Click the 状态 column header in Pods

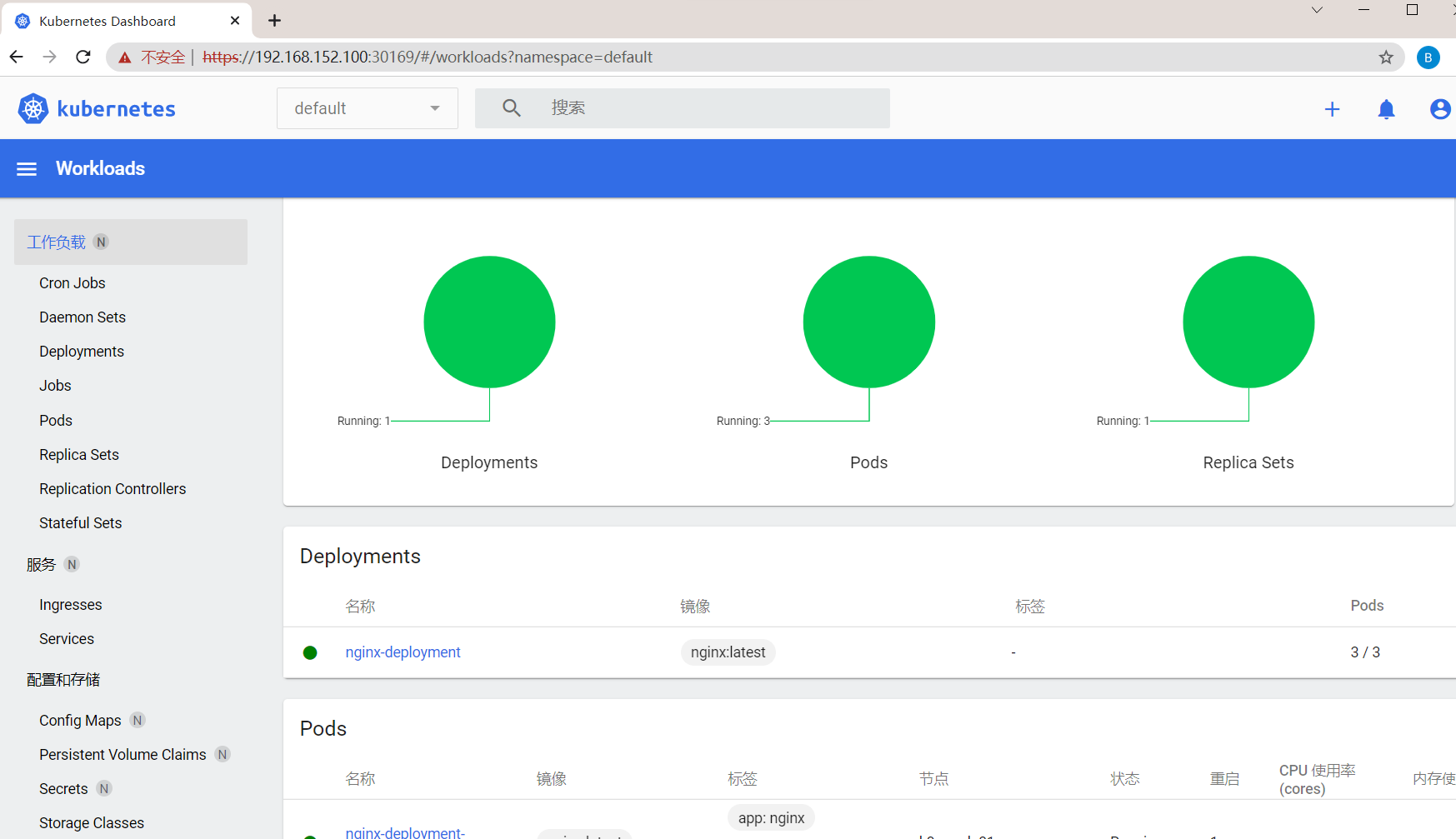pos(1125,779)
